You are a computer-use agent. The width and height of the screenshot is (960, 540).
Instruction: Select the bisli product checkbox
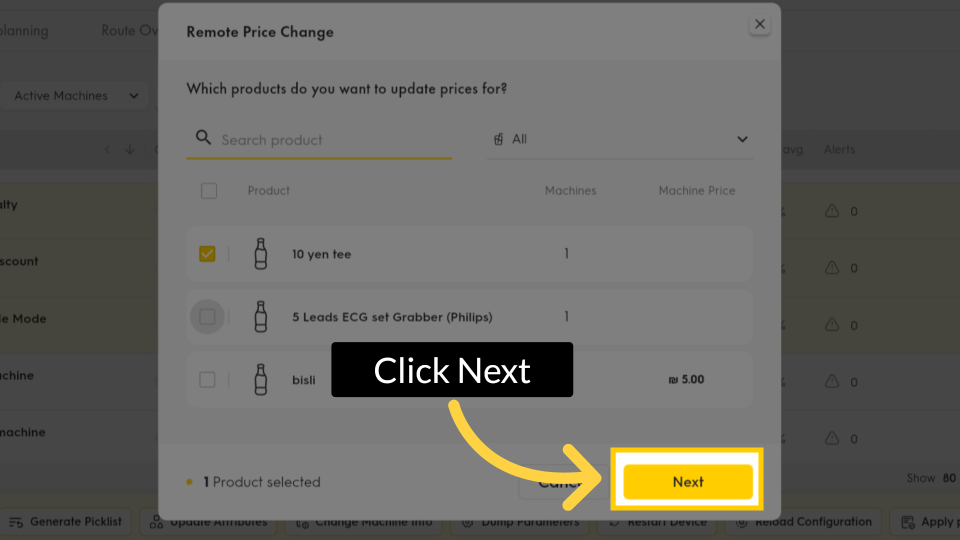[x=207, y=380]
